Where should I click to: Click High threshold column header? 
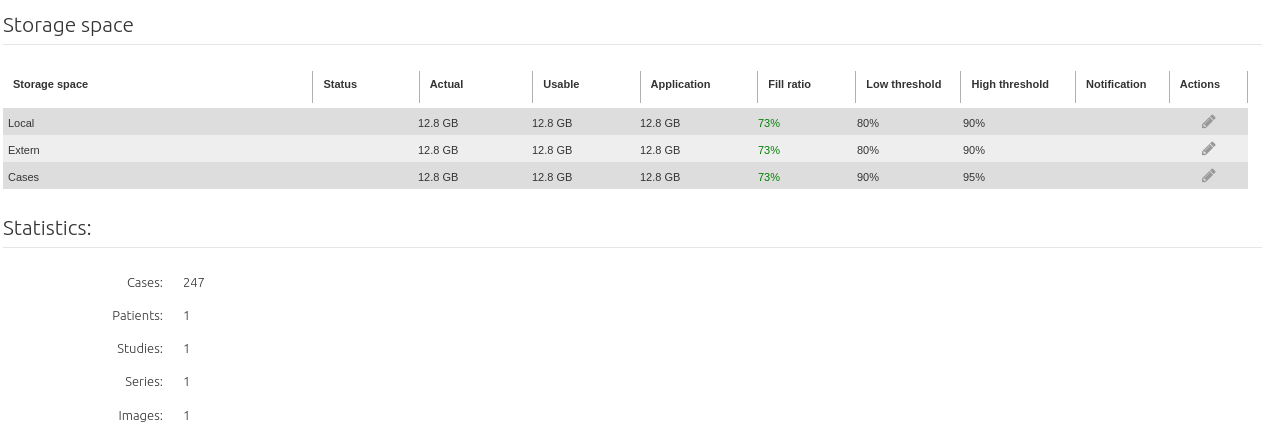(1010, 84)
